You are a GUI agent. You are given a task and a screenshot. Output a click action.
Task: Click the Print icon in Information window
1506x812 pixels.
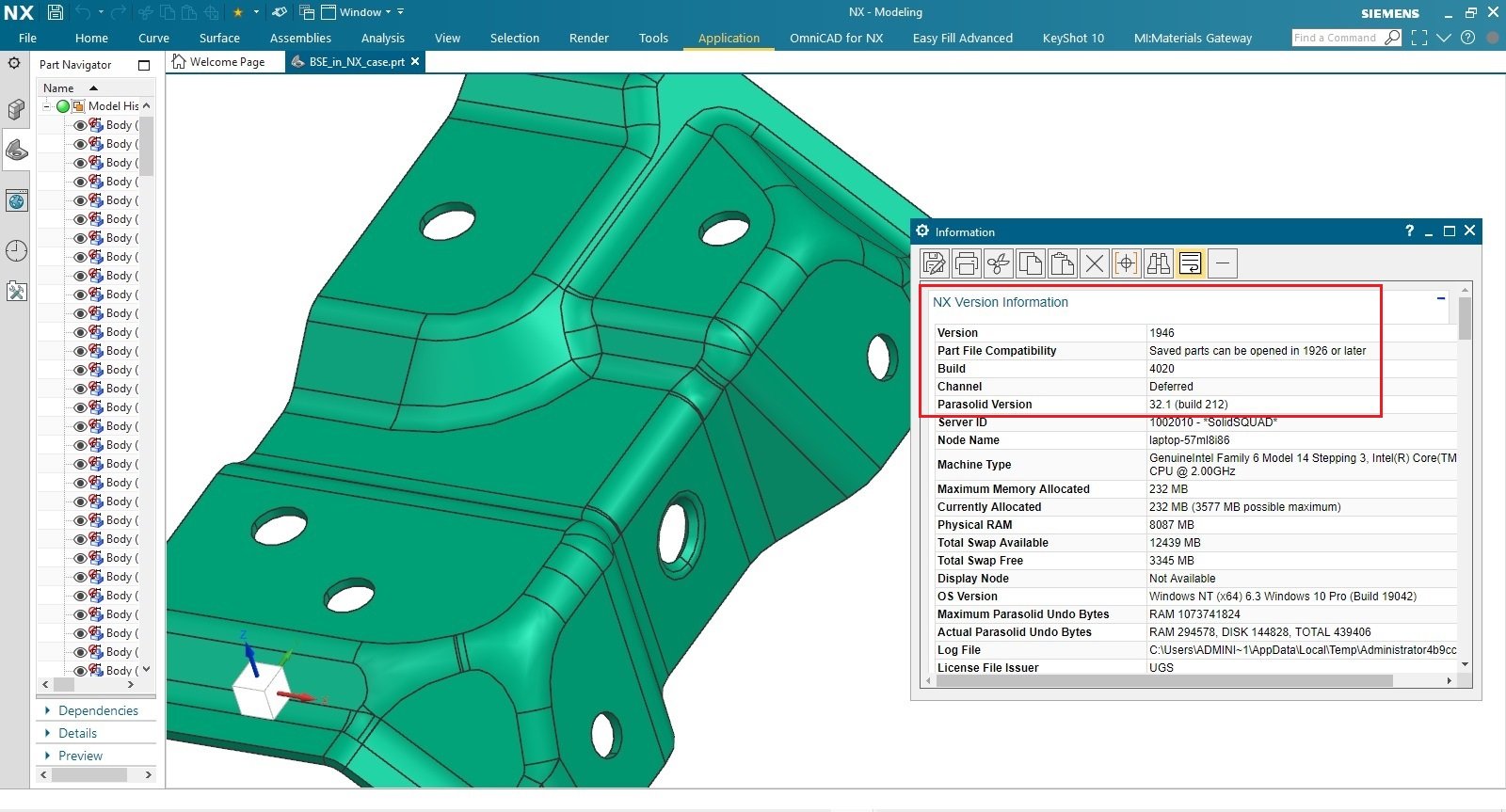[x=967, y=263]
